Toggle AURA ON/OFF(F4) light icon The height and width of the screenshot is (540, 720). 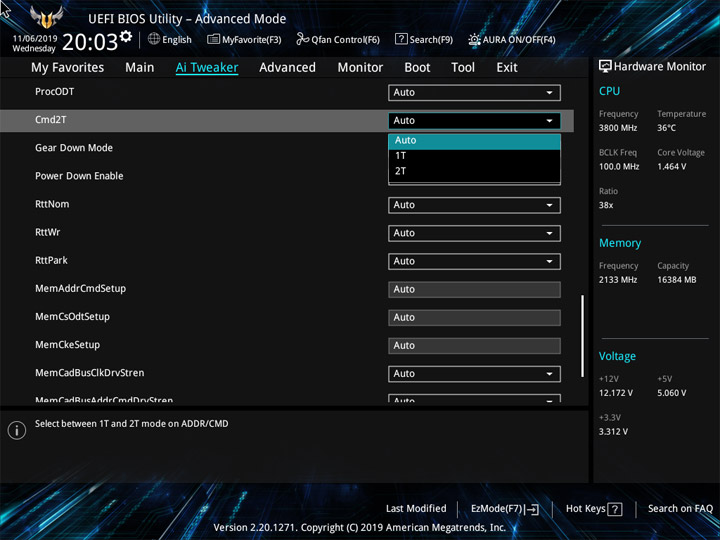474,39
